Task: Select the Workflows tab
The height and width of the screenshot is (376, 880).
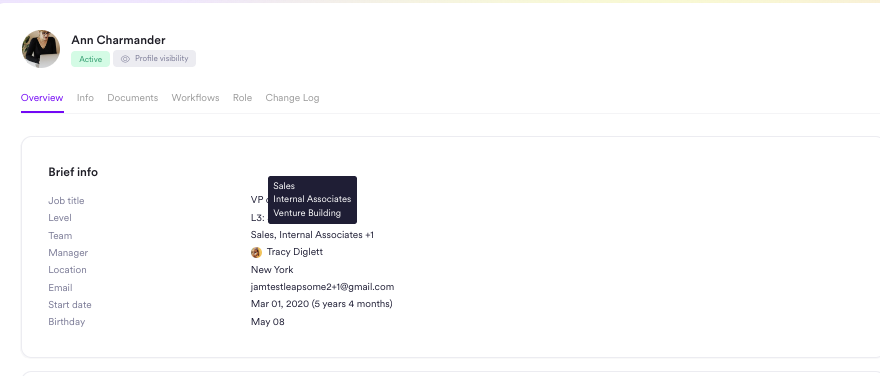Action: tap(195, 98)
